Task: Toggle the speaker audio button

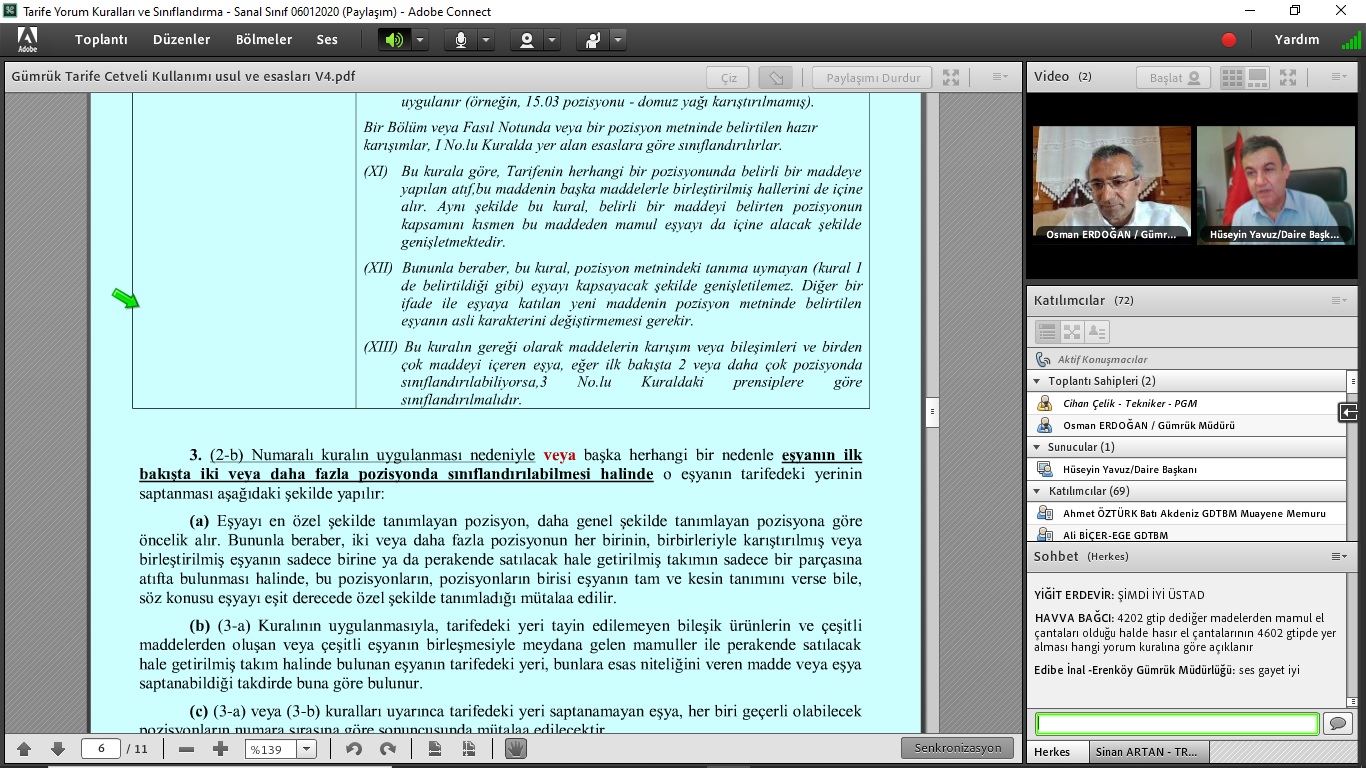Action: click(x=394, y=40)
